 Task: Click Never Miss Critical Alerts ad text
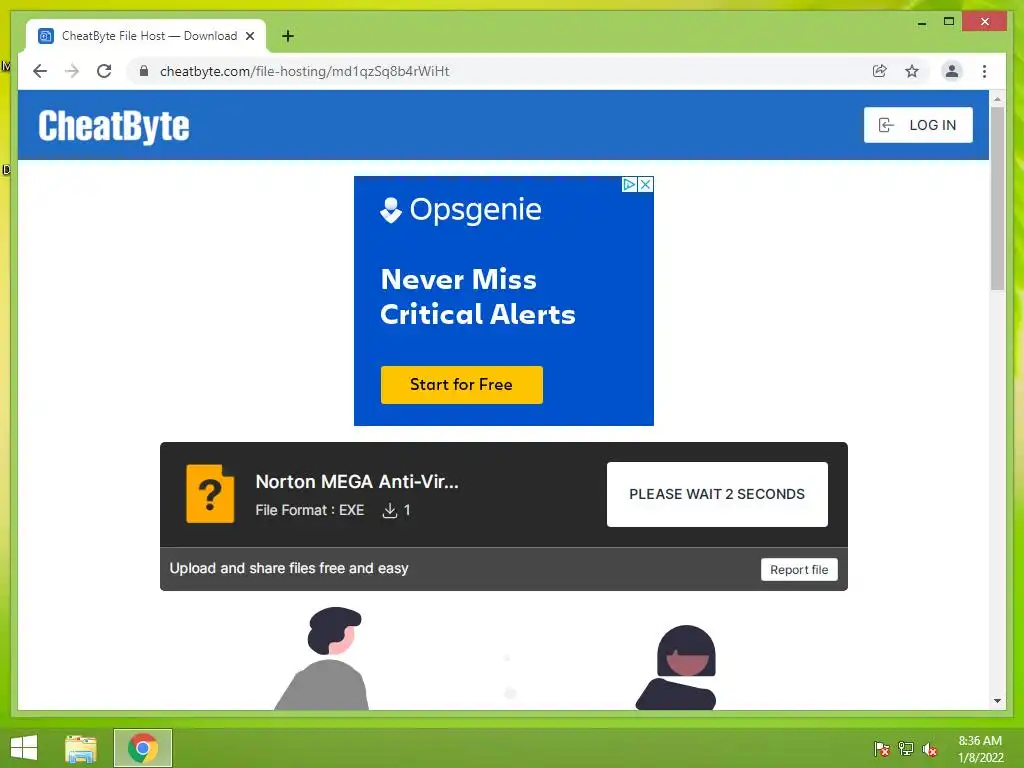(x=477, y=296)
